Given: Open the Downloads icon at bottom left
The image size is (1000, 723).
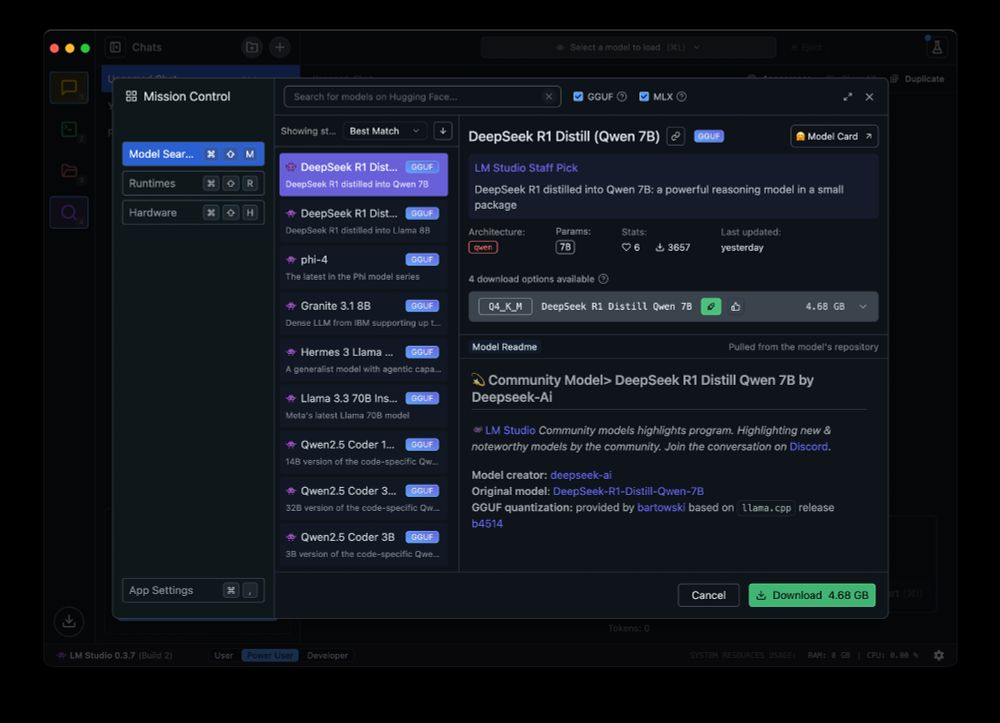Looking at the screenshot, I should 69,621.
